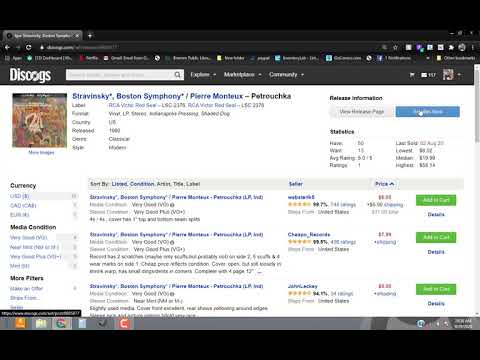Open the Netflix bookmark
This screenshot has height=360, width=480.
point(89,58)
